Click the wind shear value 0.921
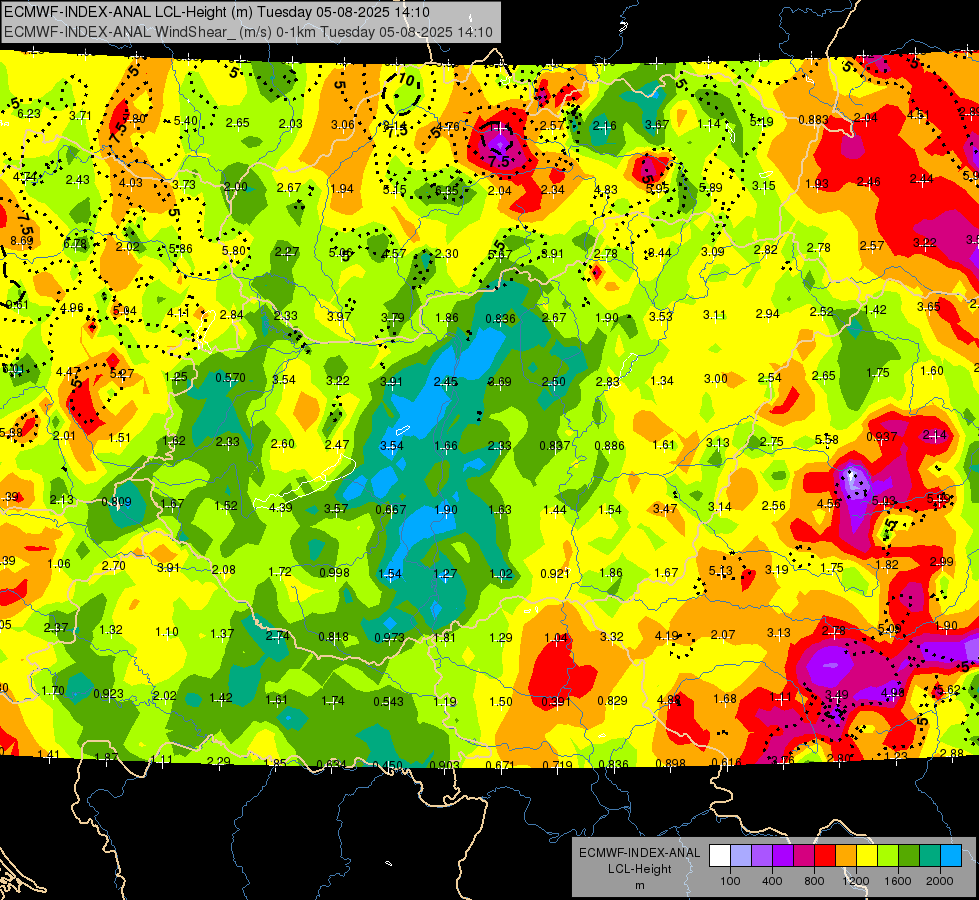Screen dimensions: 979x900 tap(555, 573)
